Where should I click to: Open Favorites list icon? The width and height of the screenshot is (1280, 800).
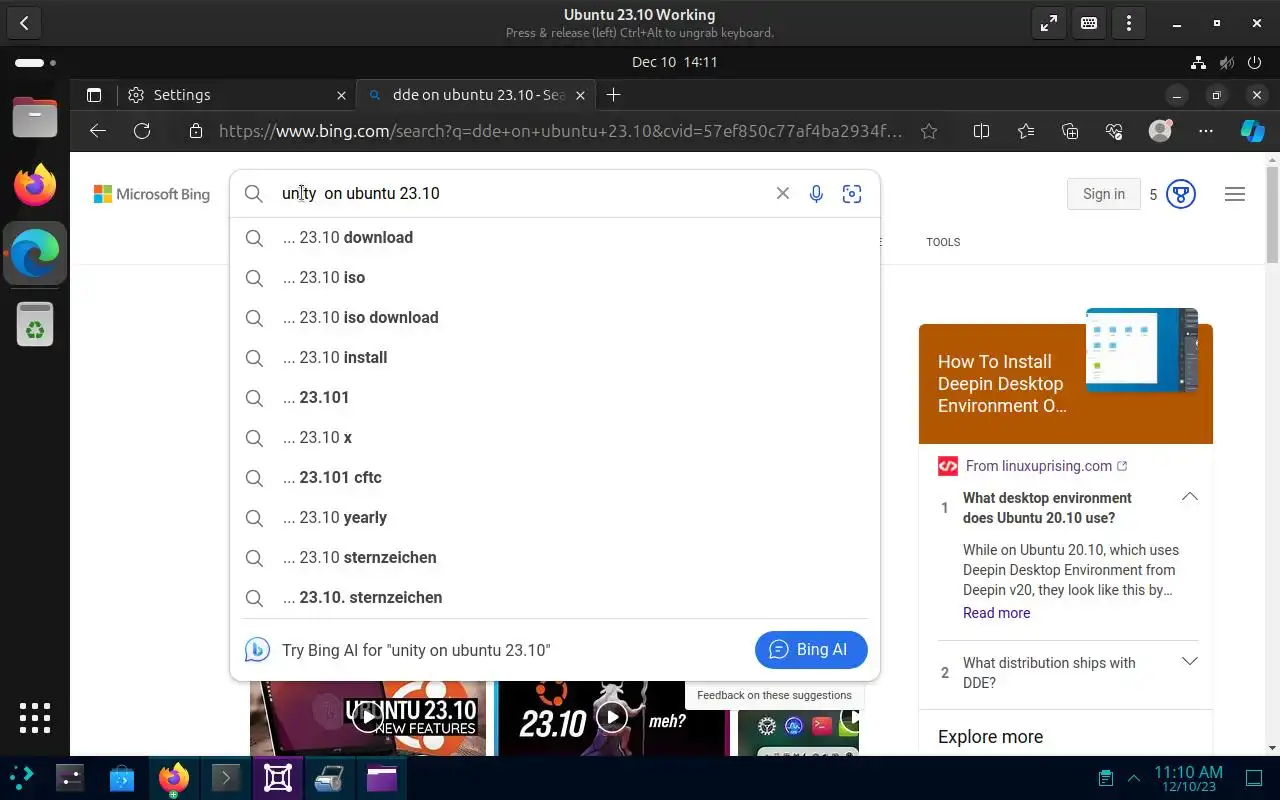point(1026,131)
